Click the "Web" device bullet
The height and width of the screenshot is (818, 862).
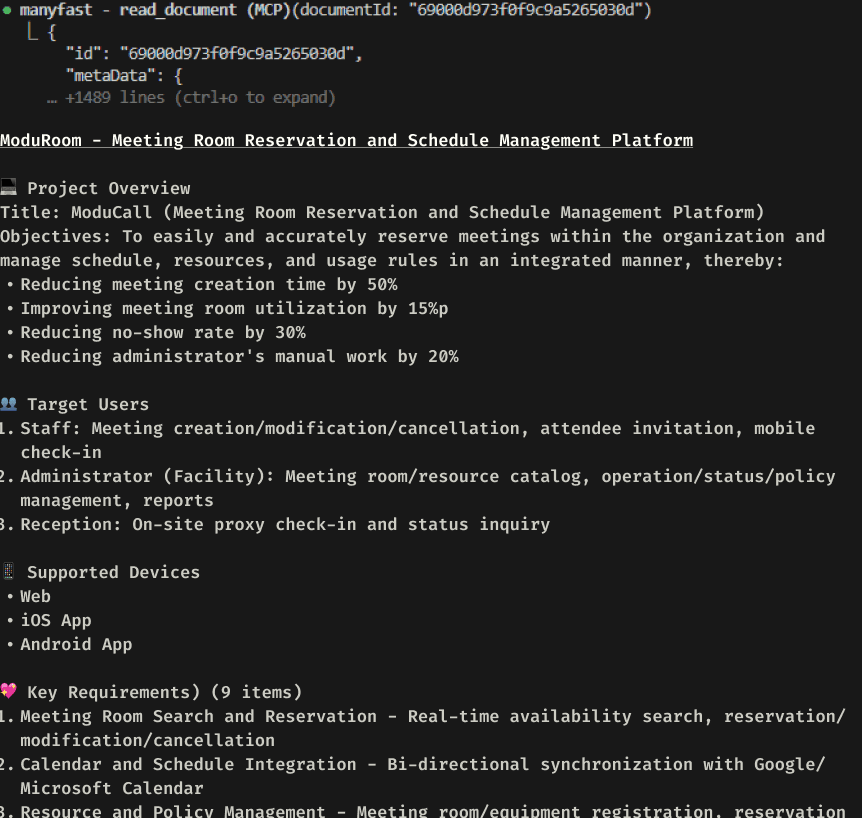[35, 596]
